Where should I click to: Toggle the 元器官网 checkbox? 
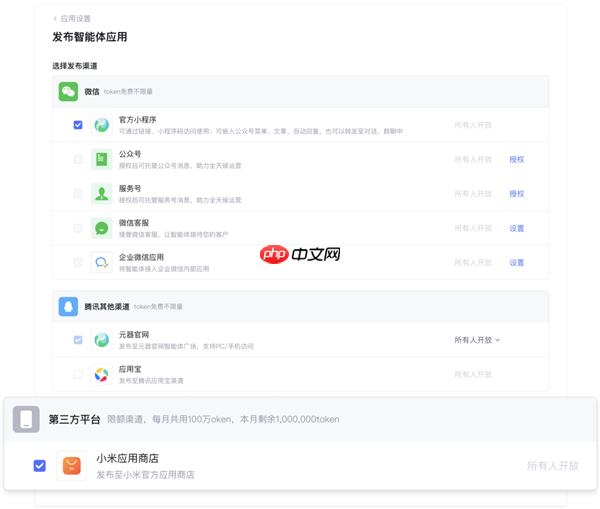78,340
